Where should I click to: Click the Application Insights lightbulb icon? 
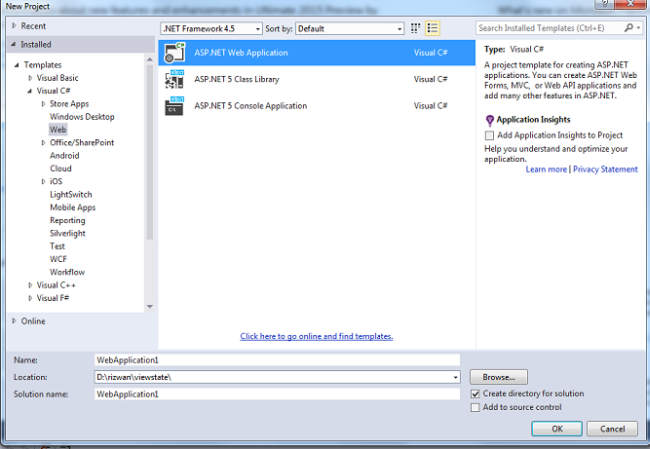point(490,120)
